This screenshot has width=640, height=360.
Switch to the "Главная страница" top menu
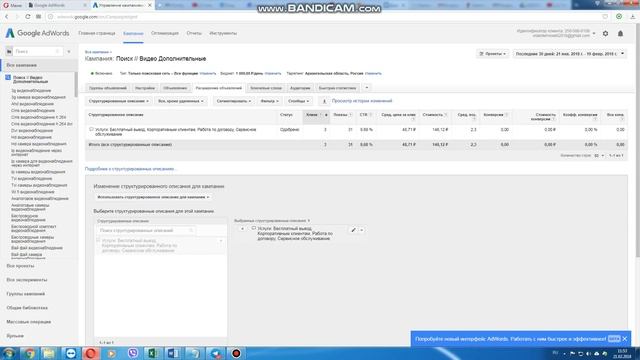click(x=97, y=33)
